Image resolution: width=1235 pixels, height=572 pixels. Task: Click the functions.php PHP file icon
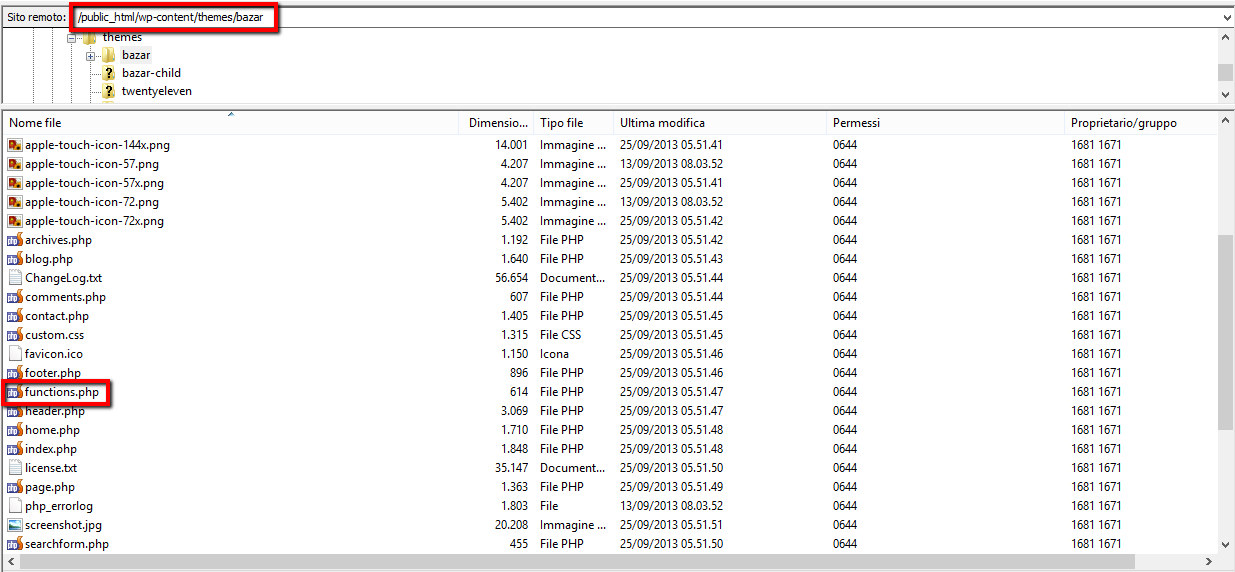(x=14, y=392)
